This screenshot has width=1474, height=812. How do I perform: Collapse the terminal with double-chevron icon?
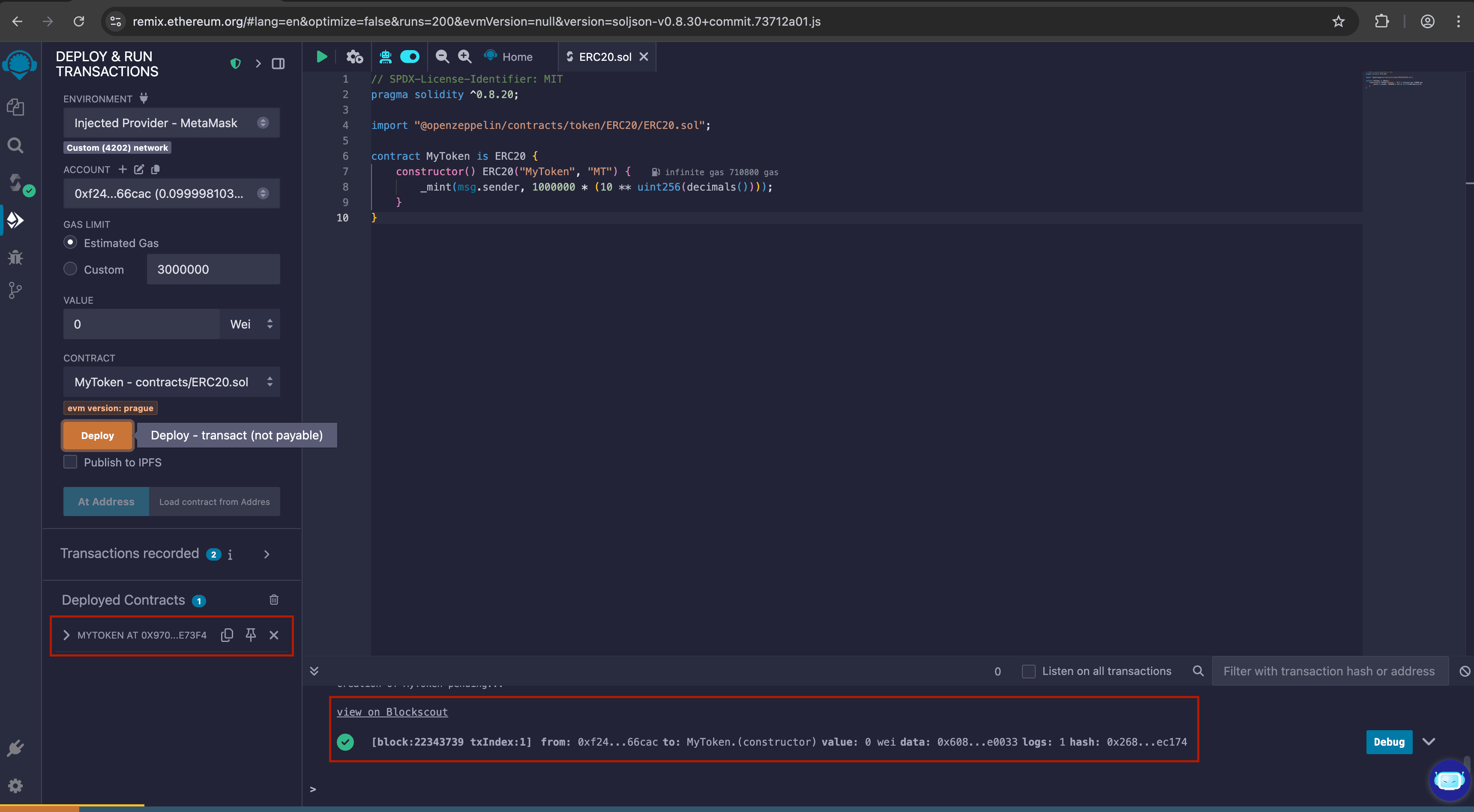314,671
